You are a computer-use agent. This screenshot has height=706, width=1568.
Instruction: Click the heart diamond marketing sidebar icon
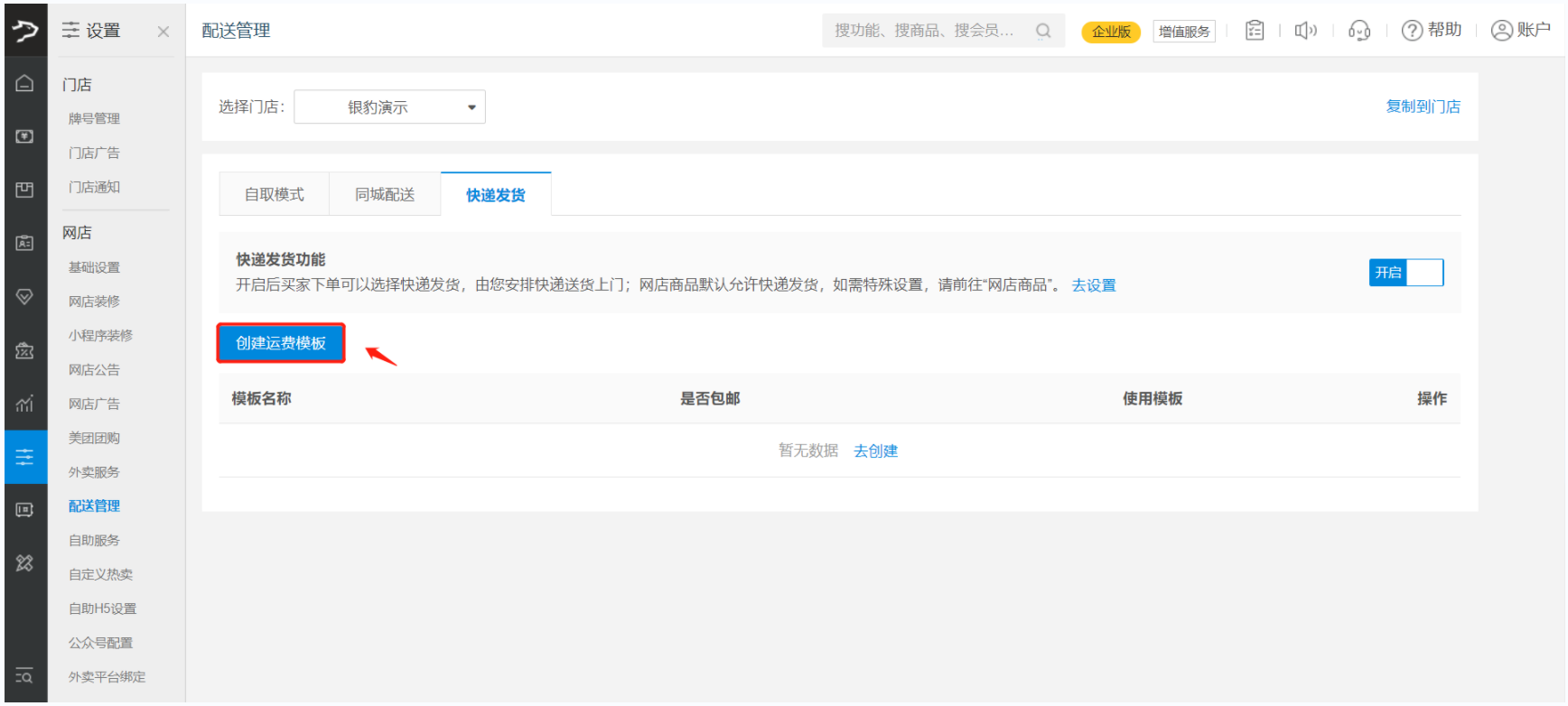coord(24,297)
